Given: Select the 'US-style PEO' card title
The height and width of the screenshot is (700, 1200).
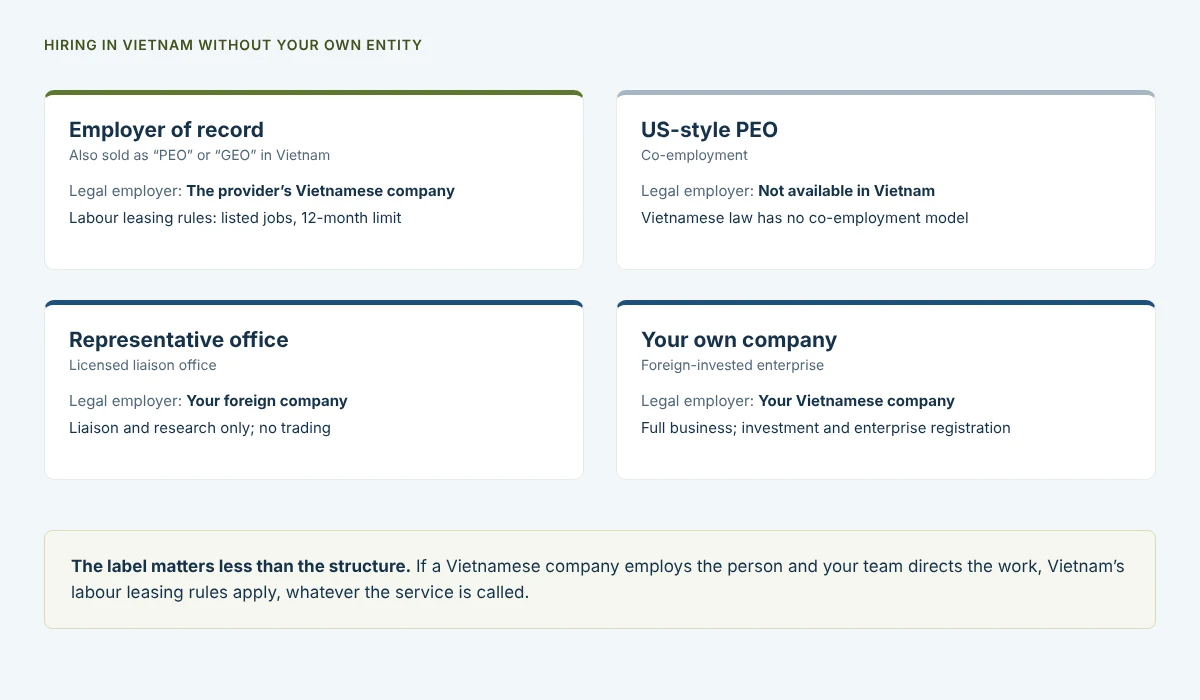Looking at the screenshot, I should click(x=709, y=130).
